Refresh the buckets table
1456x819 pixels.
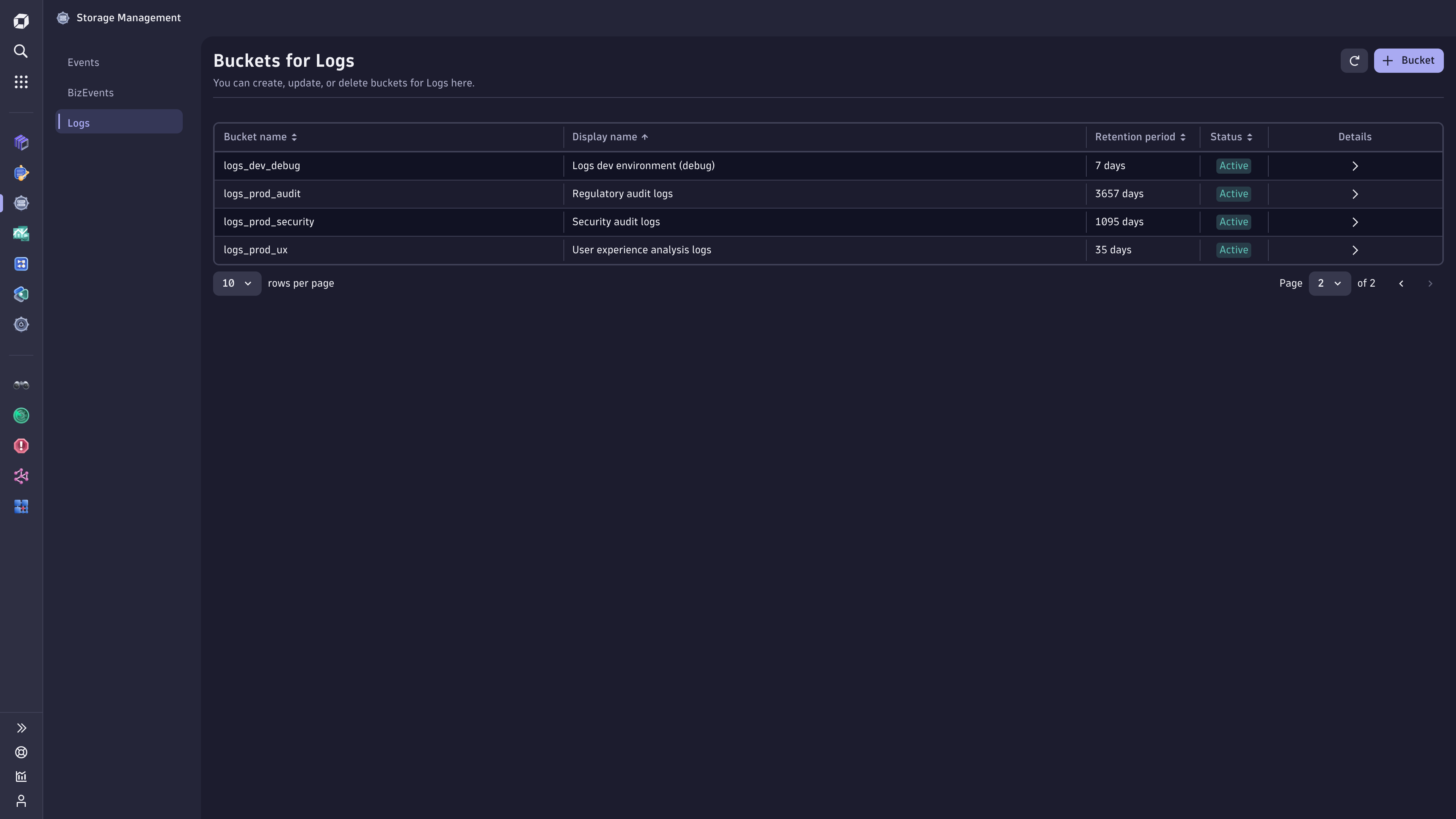tap(1354, 61)
